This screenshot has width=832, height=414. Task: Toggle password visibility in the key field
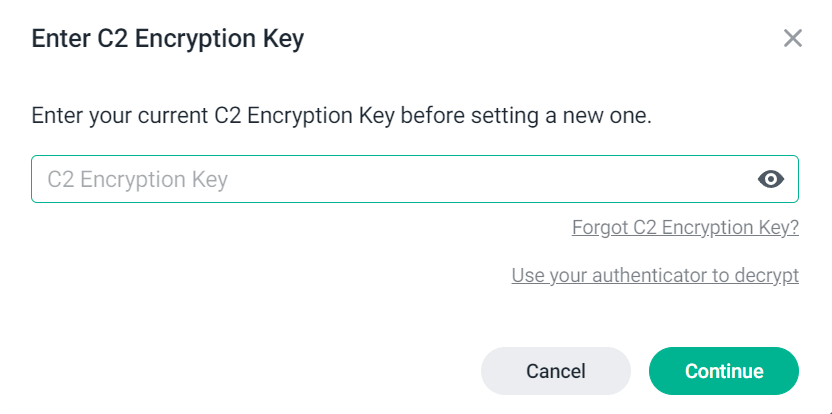770,179
